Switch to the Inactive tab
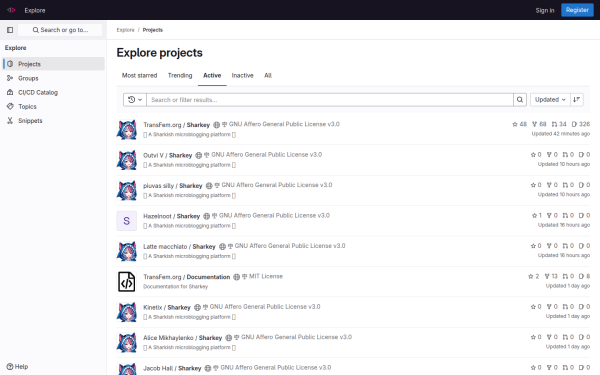This screenshot has height=375, width=600. click(243, 75)
